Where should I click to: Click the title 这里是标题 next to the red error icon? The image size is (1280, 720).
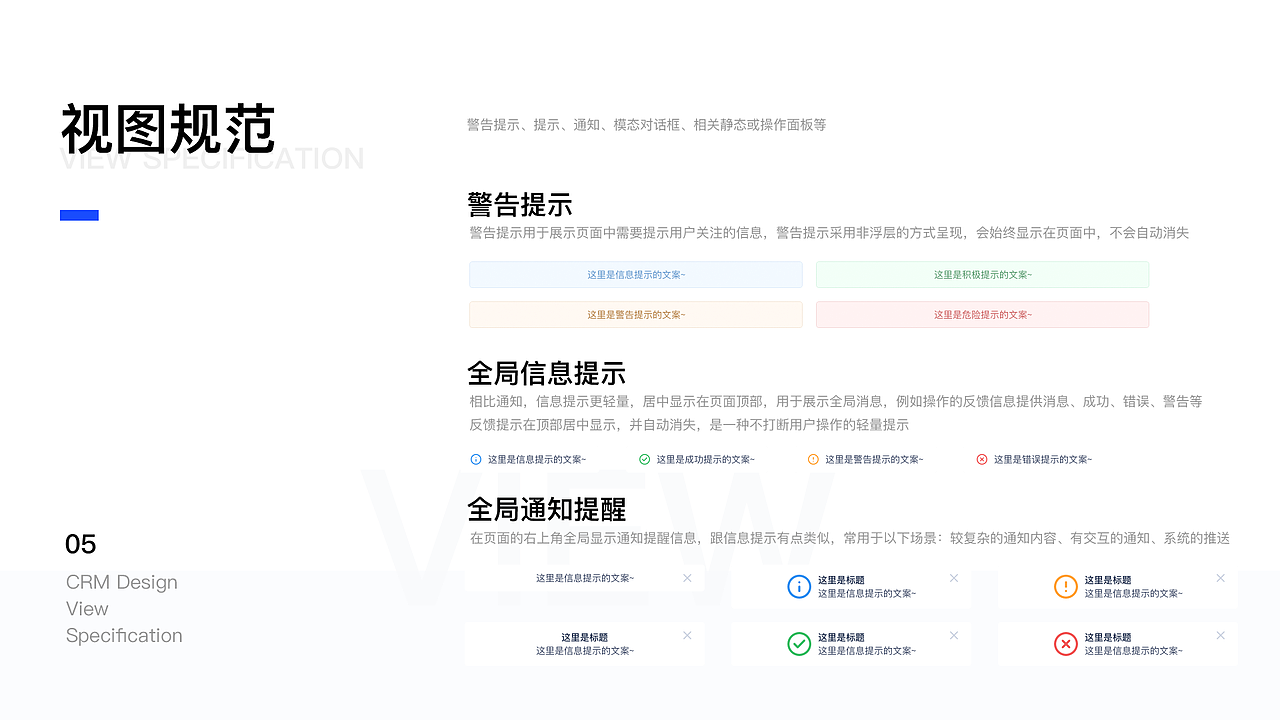coord(1108,637)
